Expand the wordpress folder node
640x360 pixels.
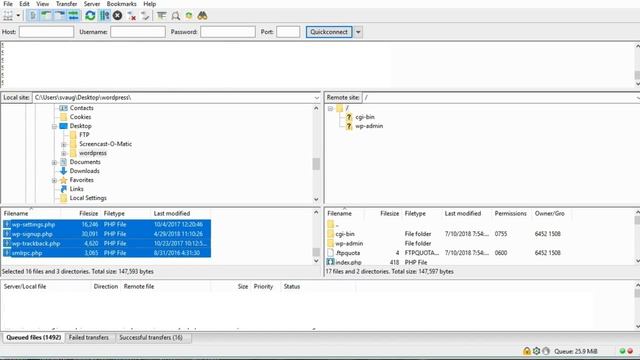point(64,153)
